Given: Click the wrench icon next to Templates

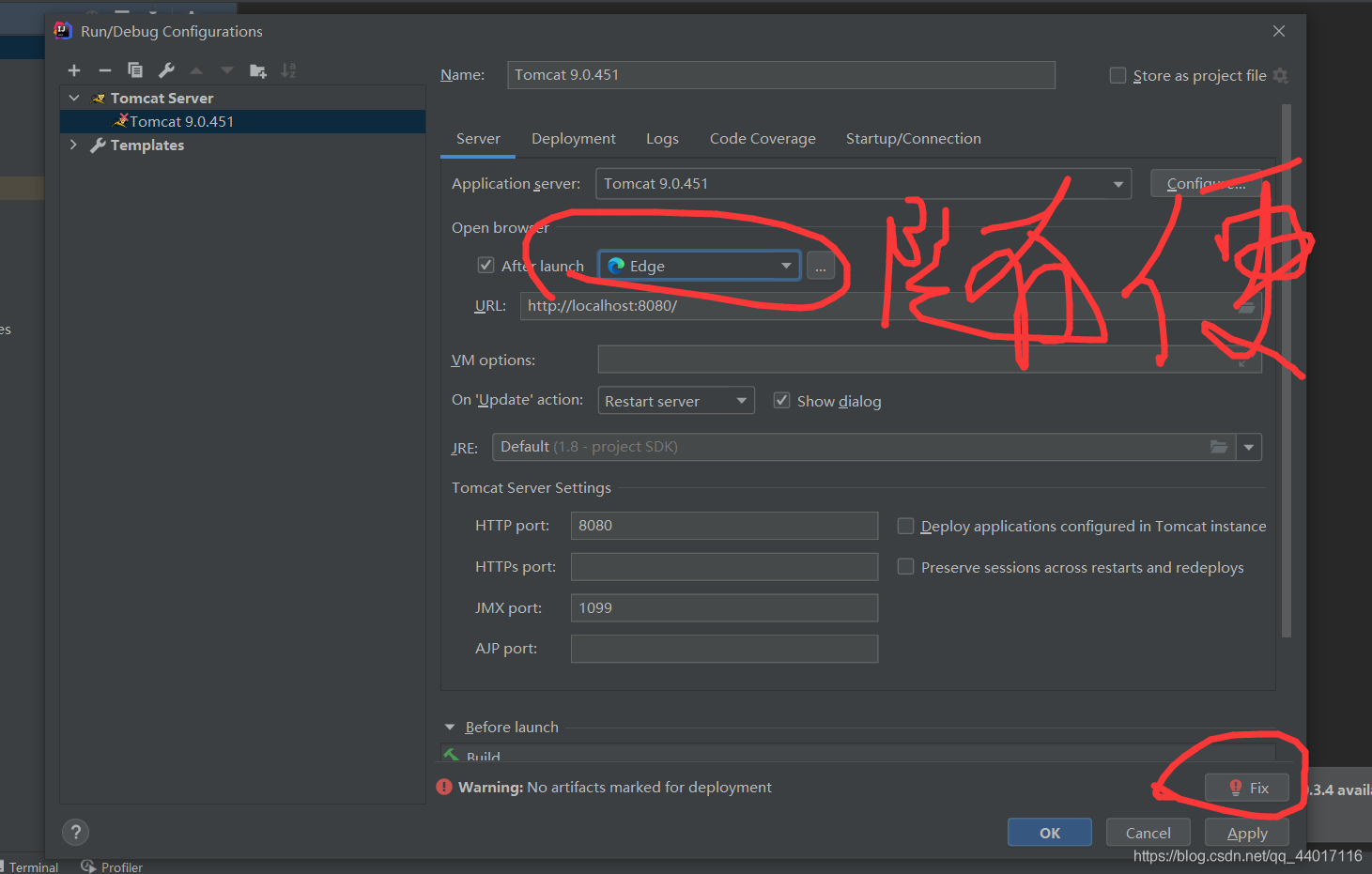Looking at the screenshot, I should 98,145.
